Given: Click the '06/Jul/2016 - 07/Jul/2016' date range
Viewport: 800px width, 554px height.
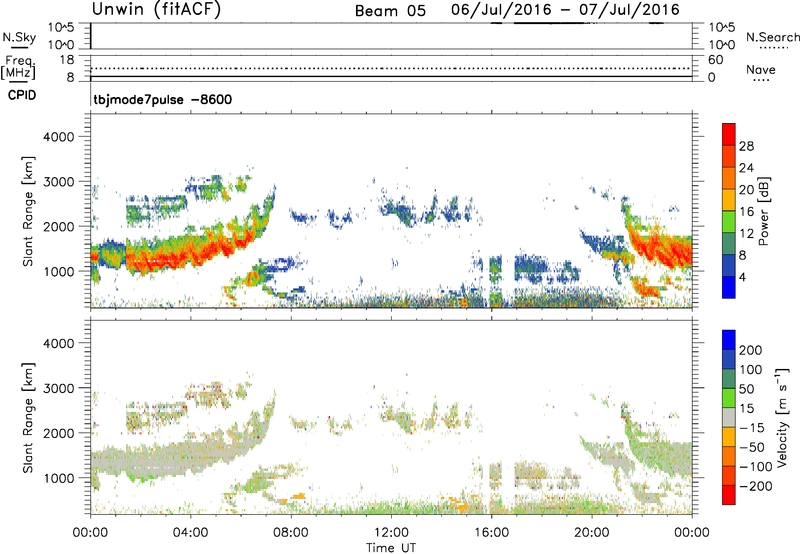Looking at the screenshot, I should click(x=565, y=10).
